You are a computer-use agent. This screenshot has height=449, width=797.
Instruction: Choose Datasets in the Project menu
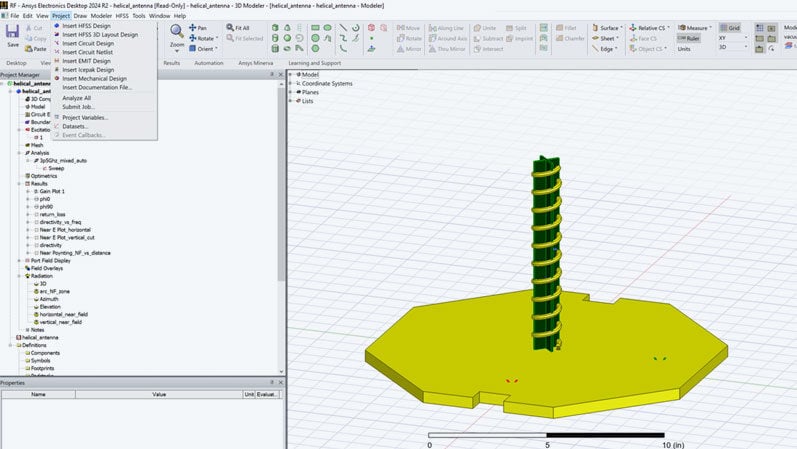point(75,126)
